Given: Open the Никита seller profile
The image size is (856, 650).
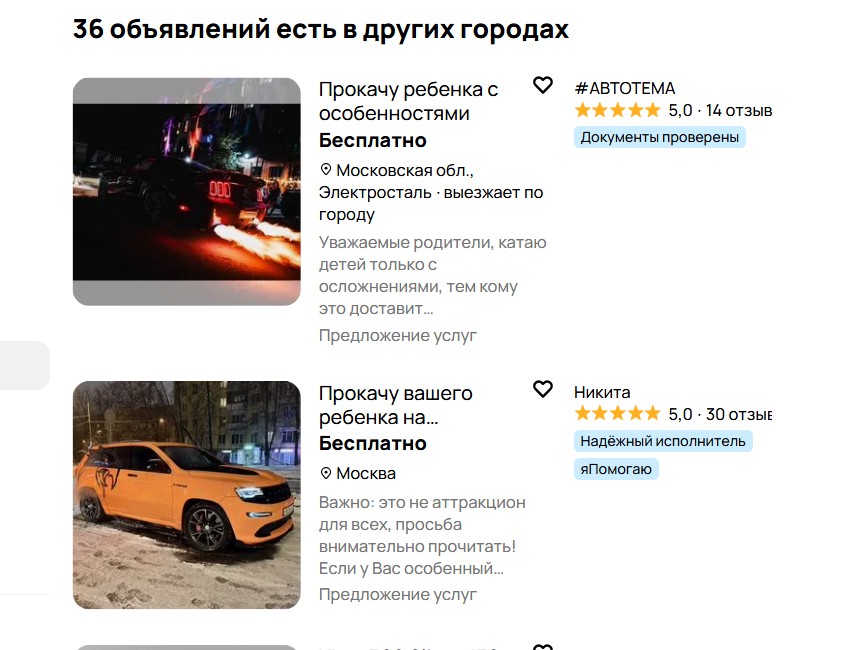Looking at the screenshot, I should [602, 392].
